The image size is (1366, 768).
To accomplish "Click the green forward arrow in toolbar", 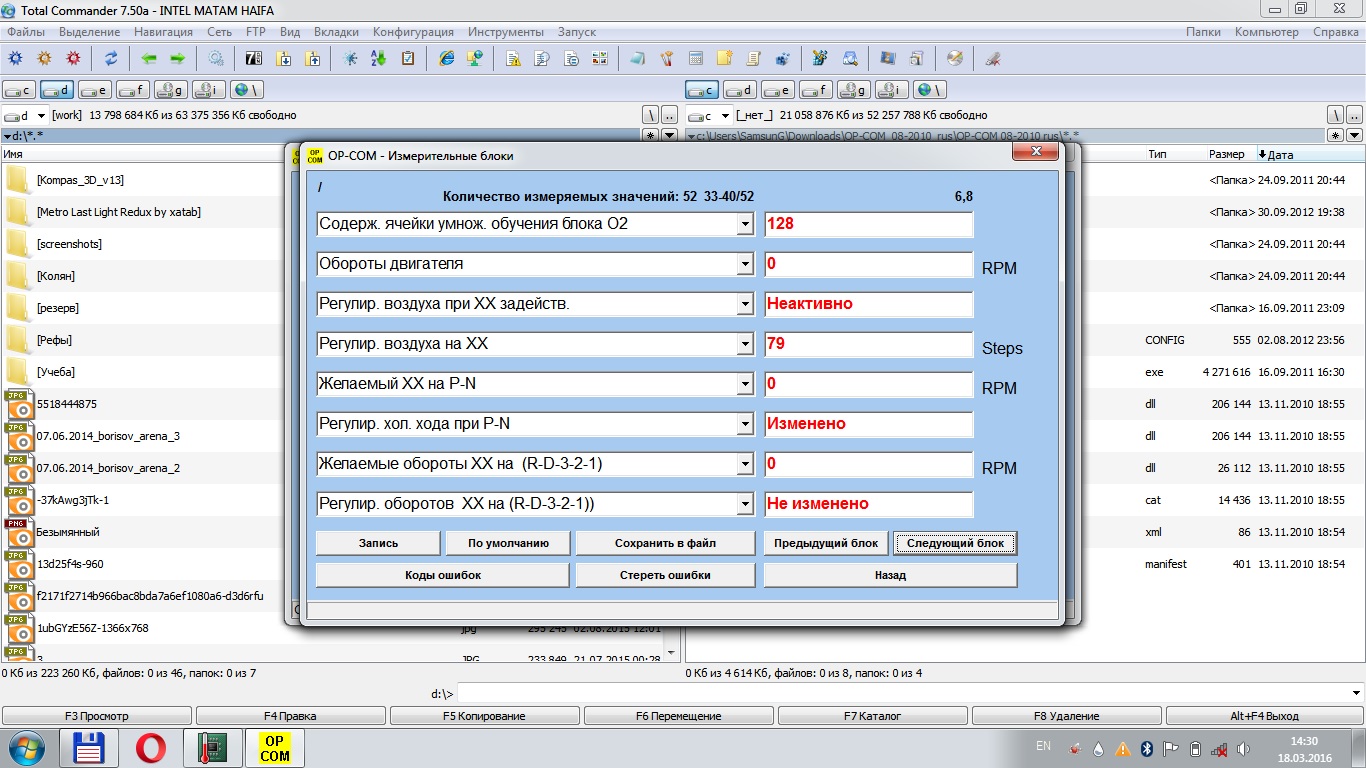I will [x=177, y=58].
